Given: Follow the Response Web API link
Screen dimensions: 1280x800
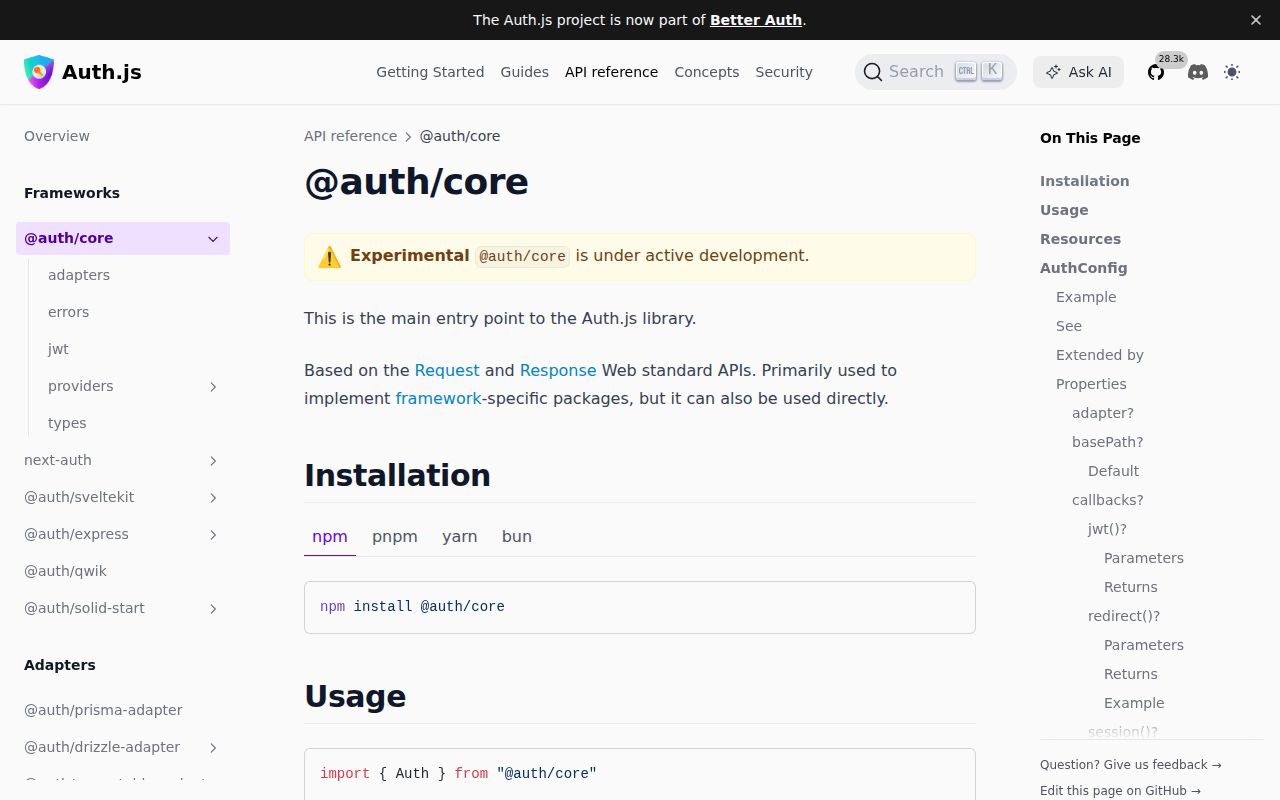Looking at the screenshot, I should point(558,370).
